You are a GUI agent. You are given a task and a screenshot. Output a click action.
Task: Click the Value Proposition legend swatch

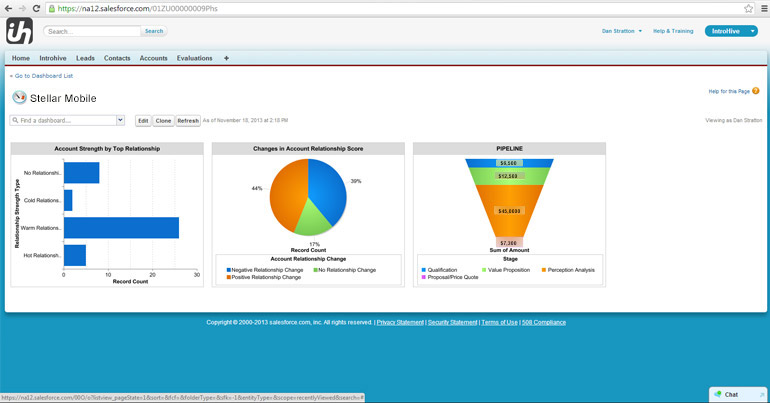tap(484, 270)
